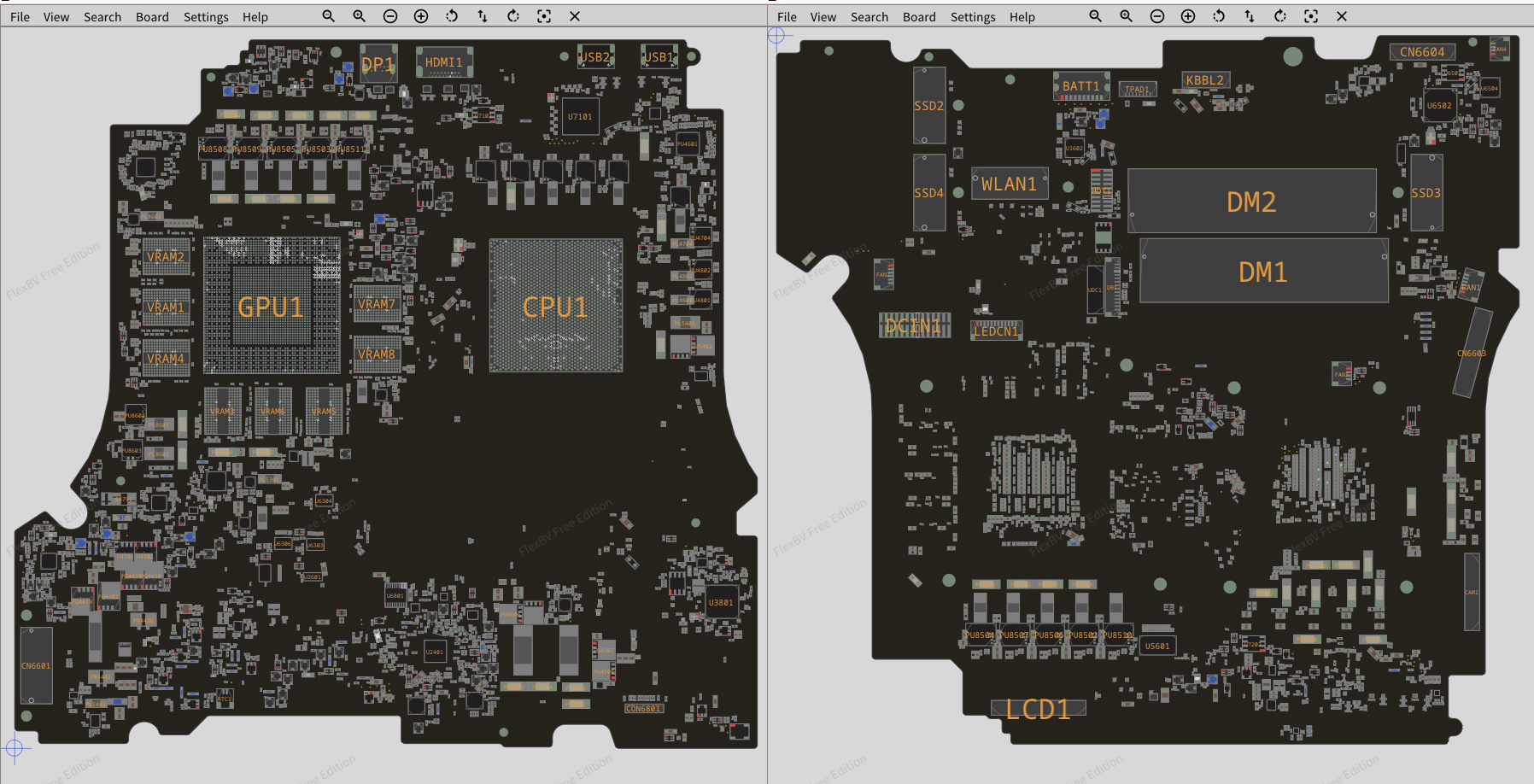Select the HDMI1 port component
This screenshot has width=1534, height=784.
[x=444, y=62]
